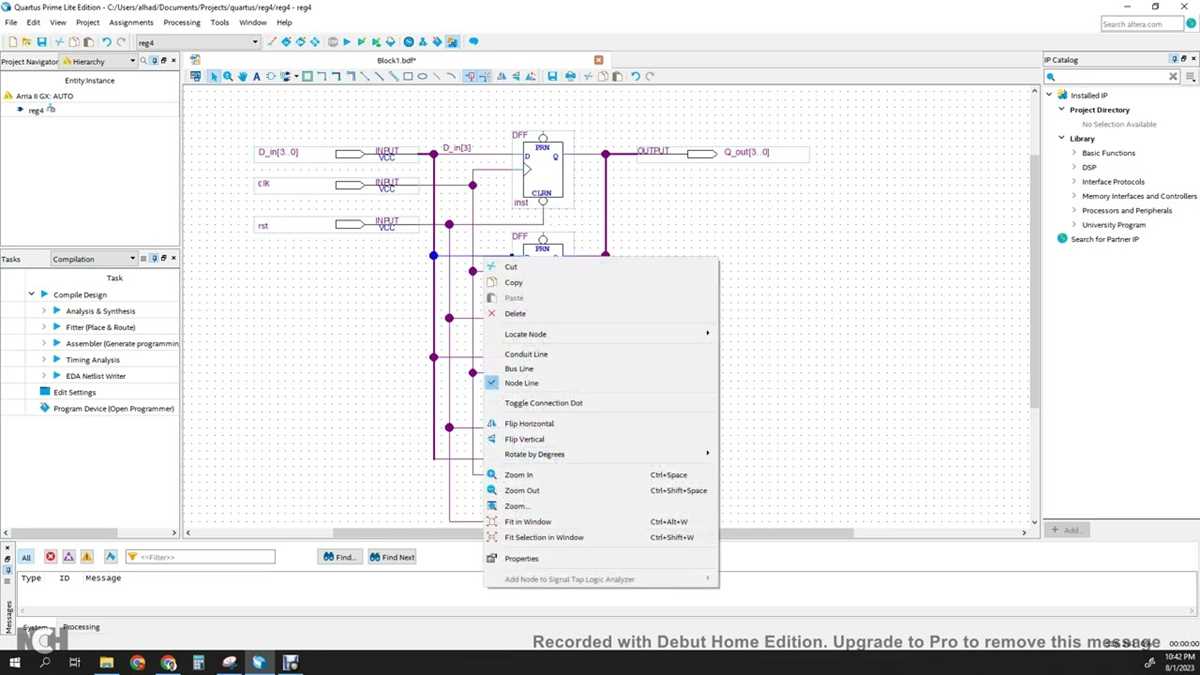Choose Flip Vertical in context menu
The image size is (1200, 675).
(600, 439)
